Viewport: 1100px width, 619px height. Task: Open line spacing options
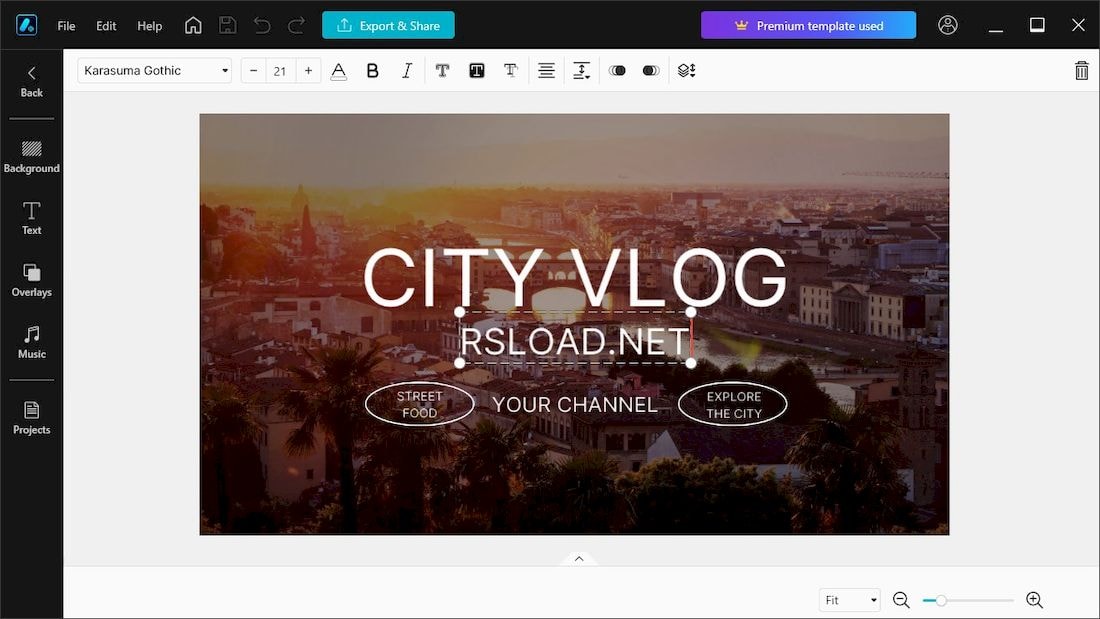582,70
